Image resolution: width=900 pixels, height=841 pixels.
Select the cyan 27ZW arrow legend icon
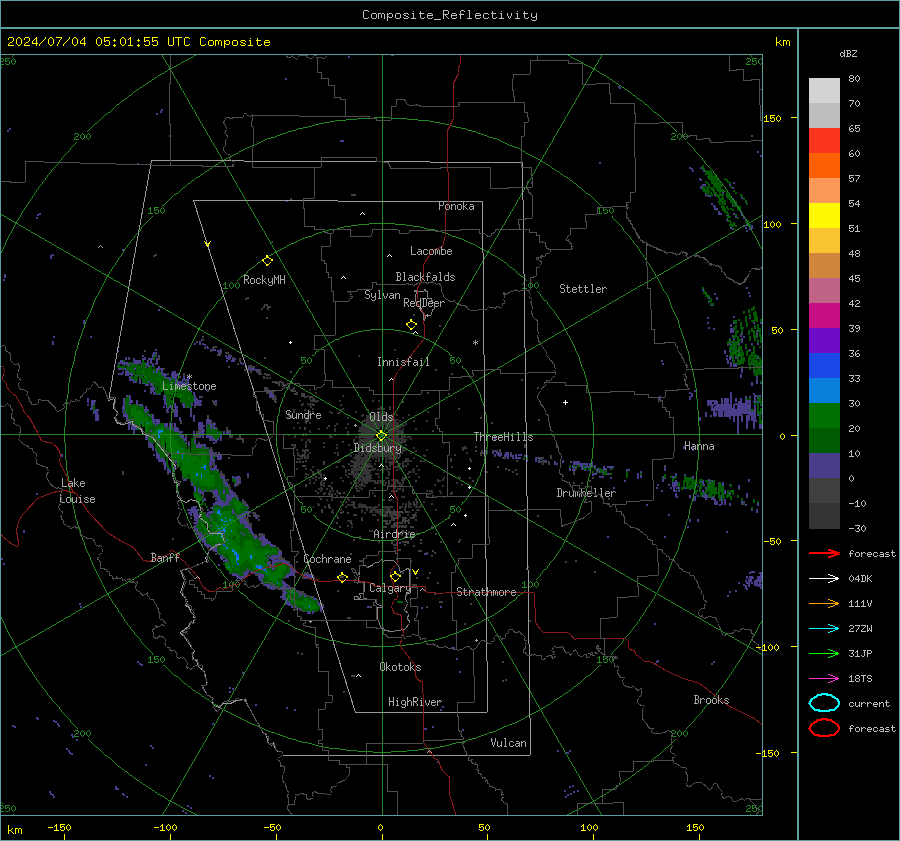[x=824, y=629]
